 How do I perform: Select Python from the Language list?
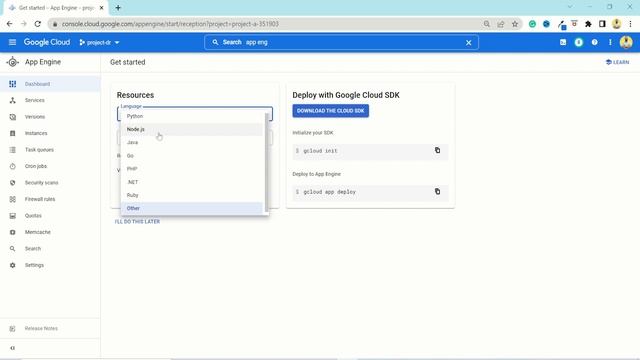point(192,116)
